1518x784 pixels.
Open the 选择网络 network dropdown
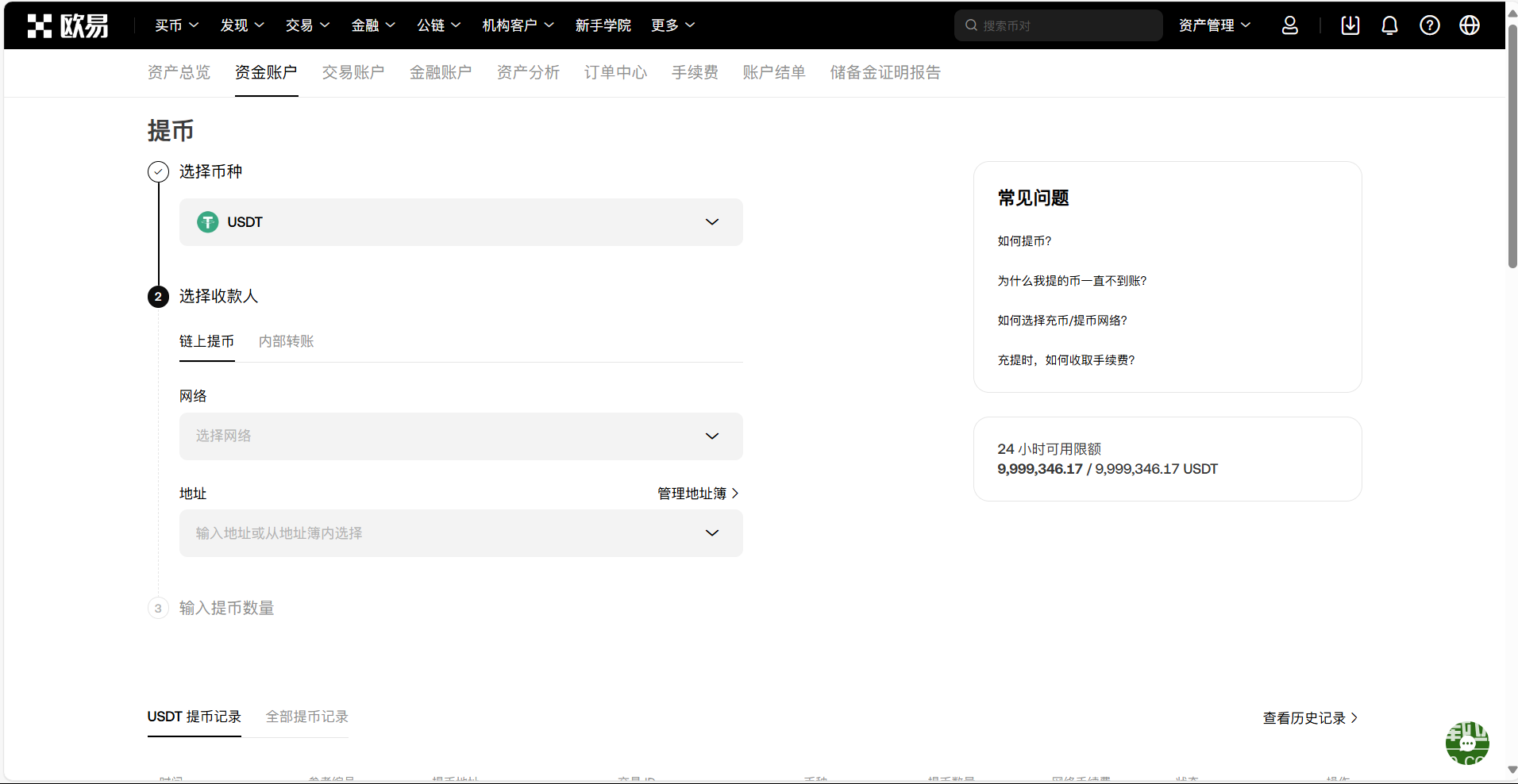coord(460,436)
